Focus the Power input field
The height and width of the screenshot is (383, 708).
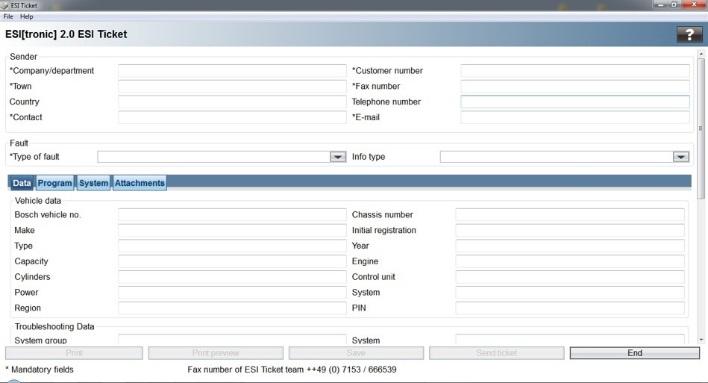tap(232, 292)
